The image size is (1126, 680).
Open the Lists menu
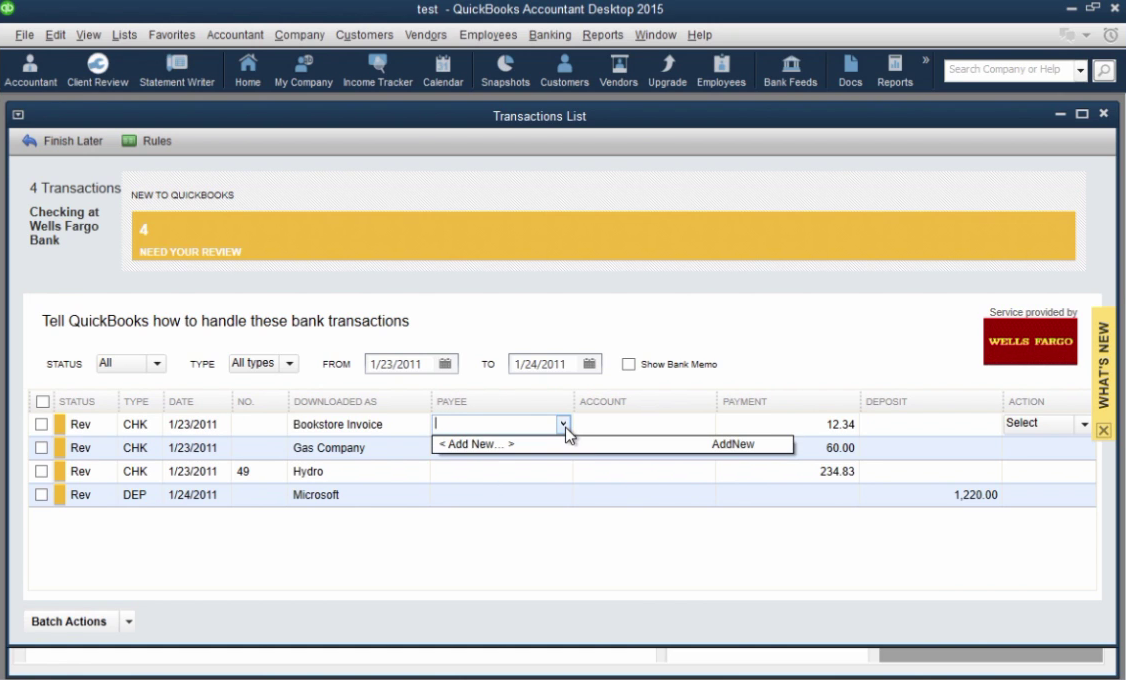click(x=124, y=34)
